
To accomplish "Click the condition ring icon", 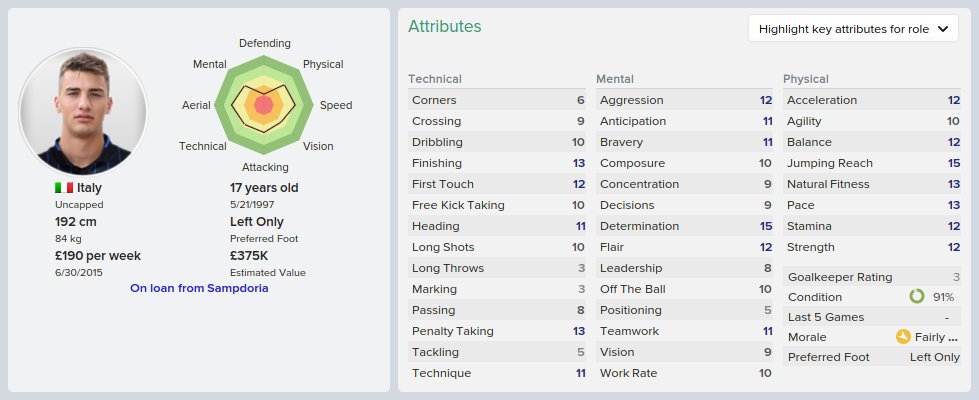I will pyautogui.click(x=916, y=297).
